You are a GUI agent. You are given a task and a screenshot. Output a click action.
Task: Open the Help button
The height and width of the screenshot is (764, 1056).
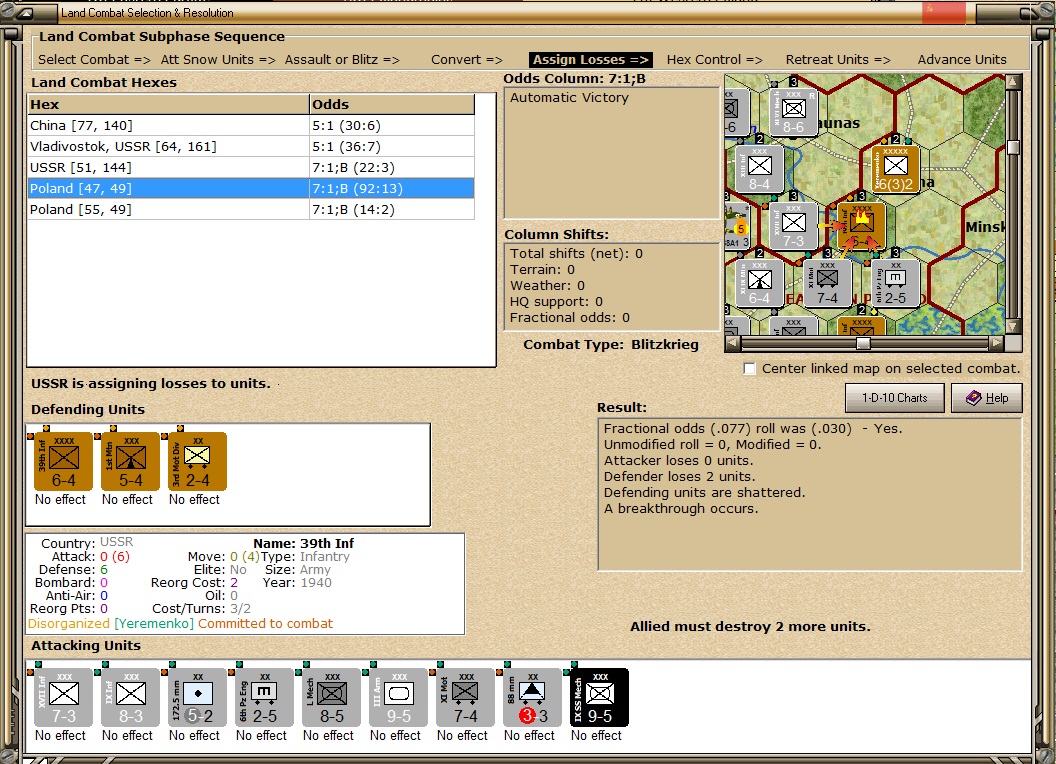(x=987, y=397)
